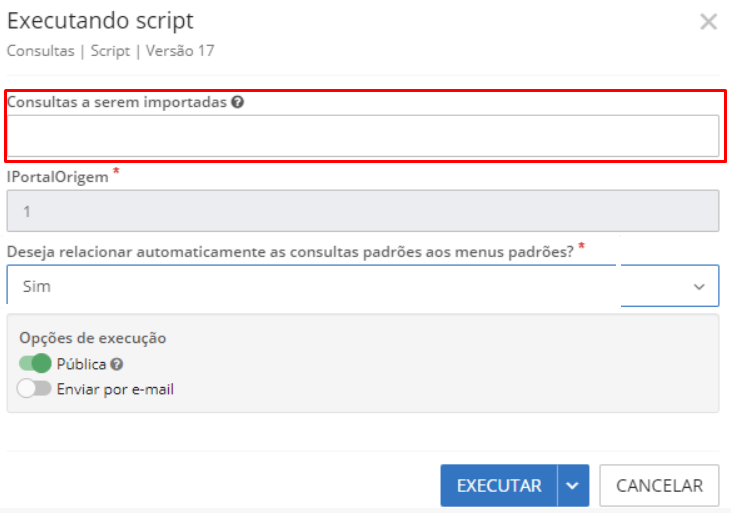This screenshot has height=513, width=731.
Task: Click the Consultas breadcrumb text
Action: pos(41,50)
